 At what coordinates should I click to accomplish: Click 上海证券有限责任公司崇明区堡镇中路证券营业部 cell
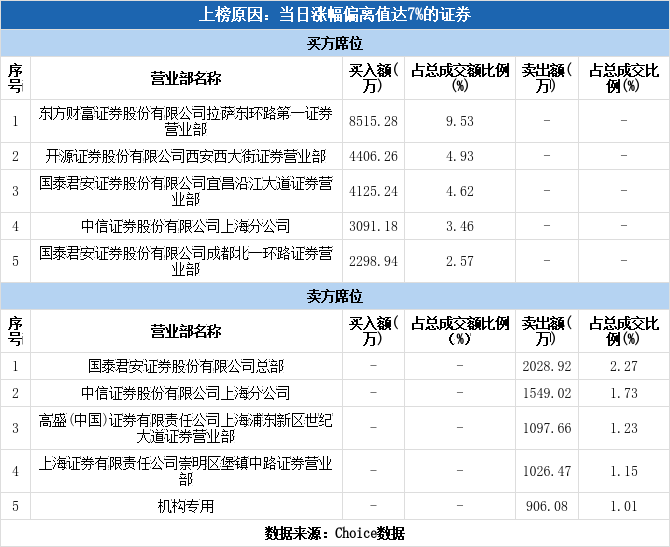[186, 471]
